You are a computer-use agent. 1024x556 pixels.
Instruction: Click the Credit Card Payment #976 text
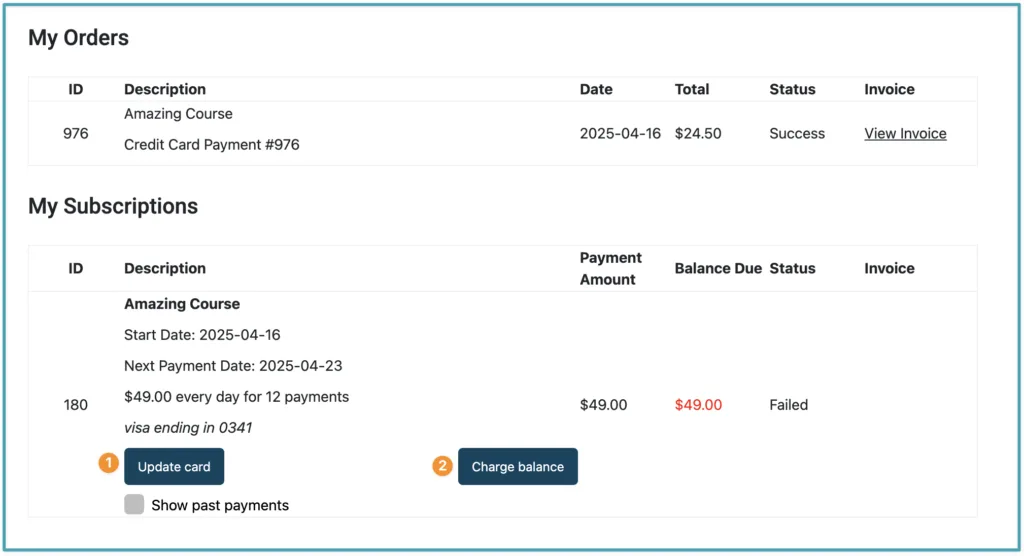[212, 144]
